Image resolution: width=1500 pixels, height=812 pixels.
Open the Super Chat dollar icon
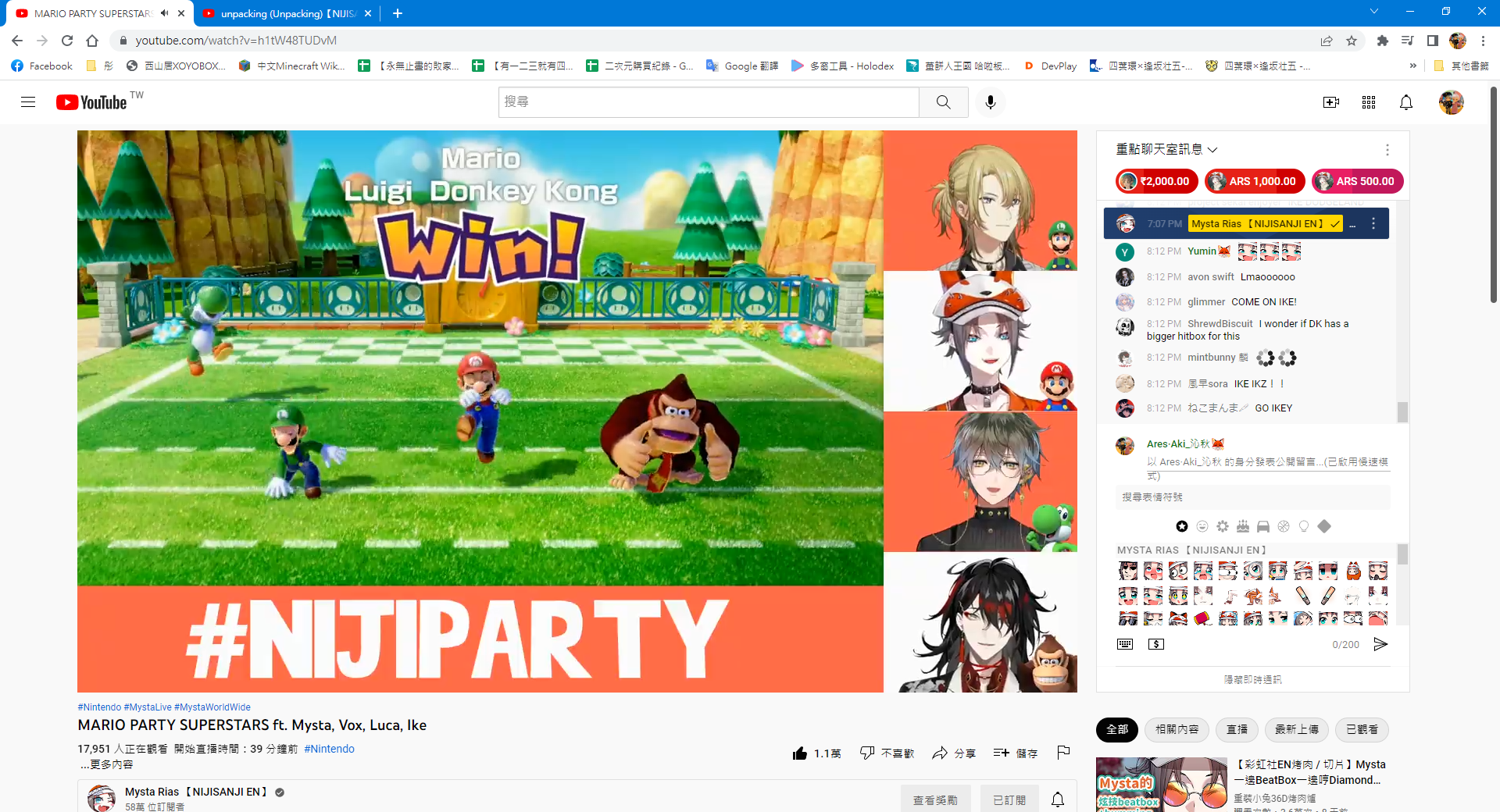tap(1156, 644)
